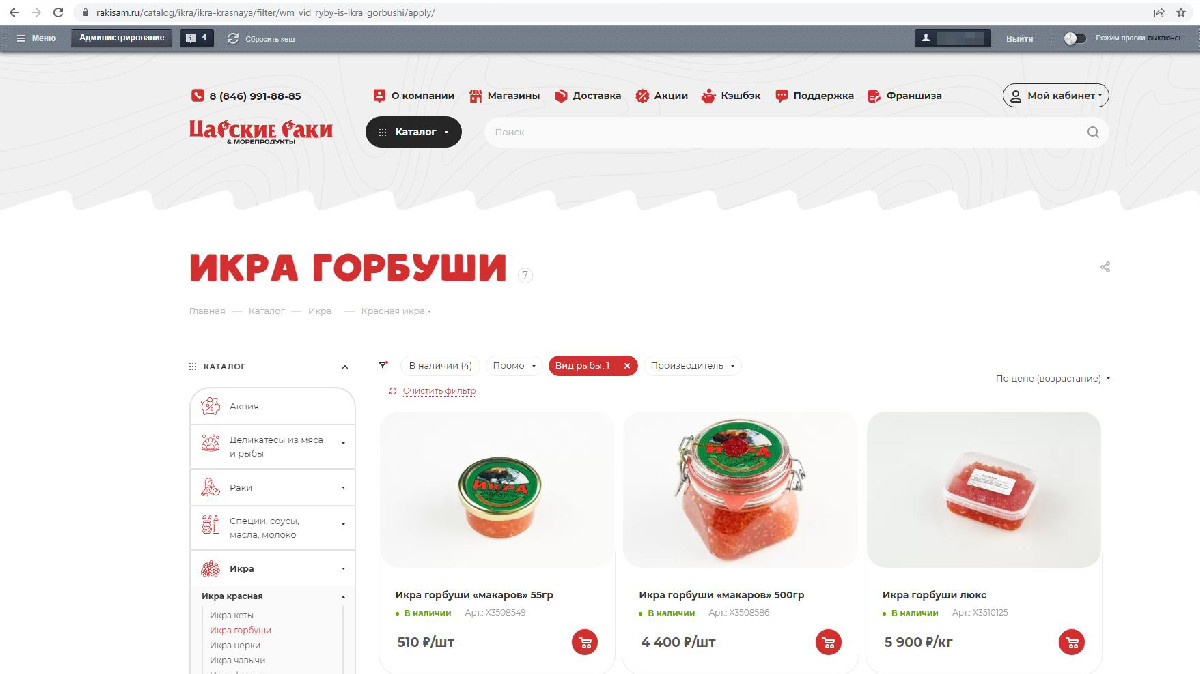Open the Каталог dropdown button
The height and width of the screenshot is (674, 1200).
point(414,132)
